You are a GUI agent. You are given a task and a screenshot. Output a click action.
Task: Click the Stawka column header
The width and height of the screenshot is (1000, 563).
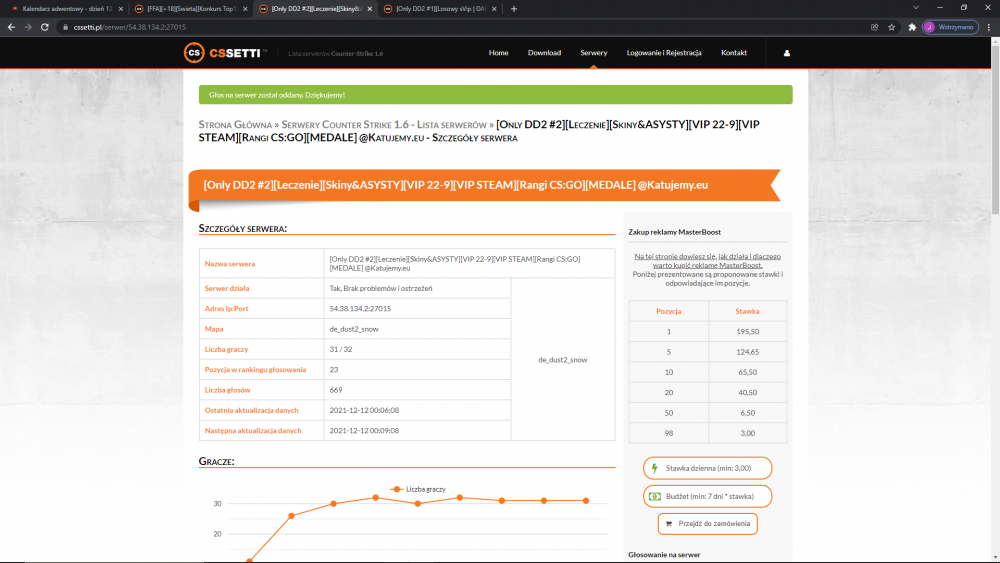[747, 311]
